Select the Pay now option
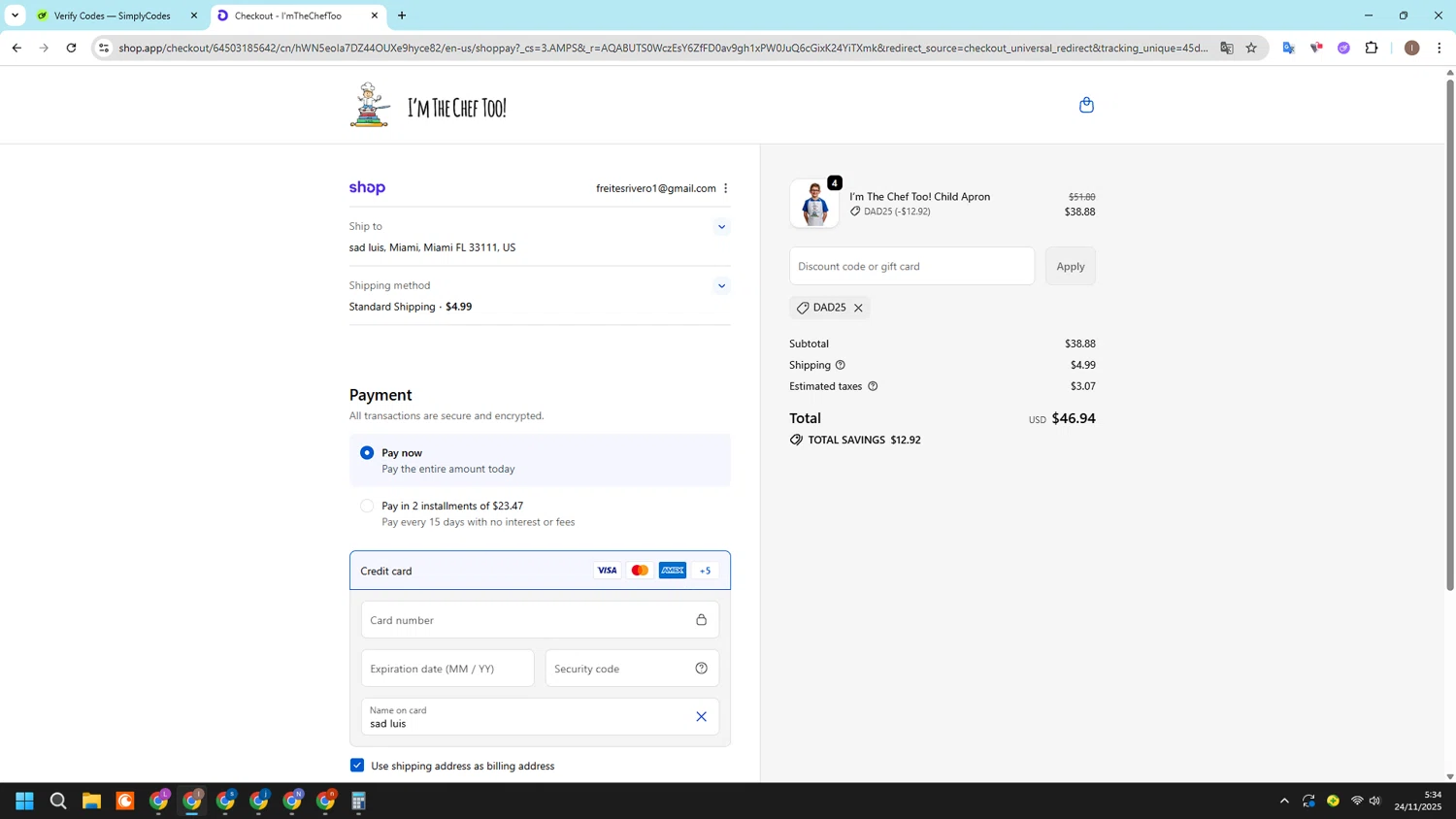 [x=367, y=453]
